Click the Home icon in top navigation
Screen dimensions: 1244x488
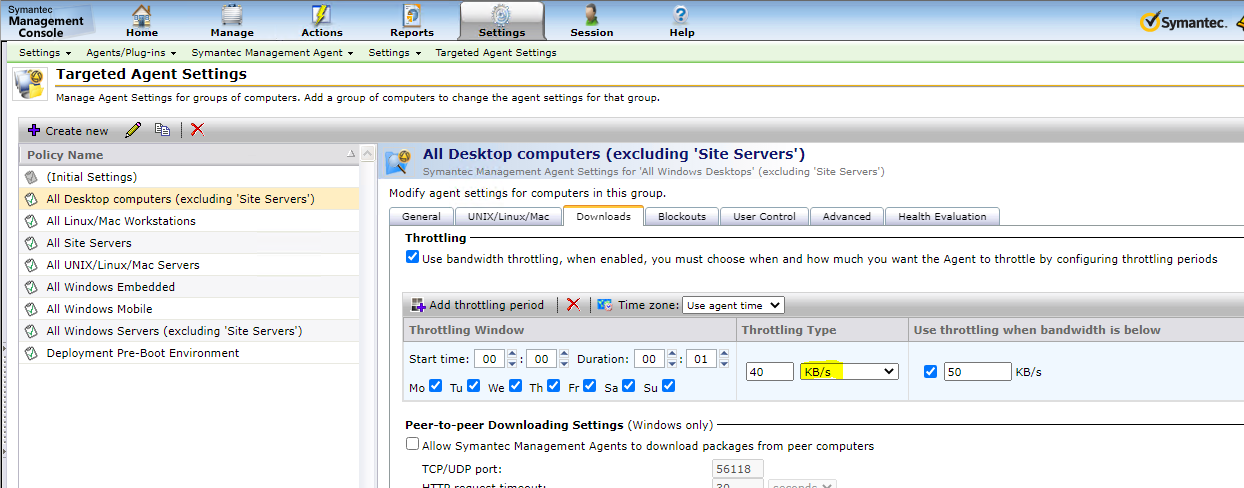point(142,15)
